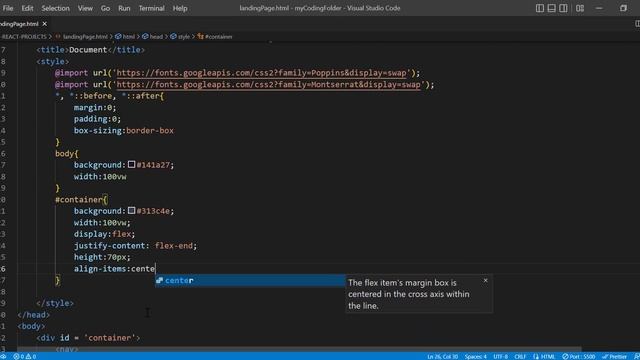Accept the 'center' autocomplete suggestion

click(x=250, y=280)
